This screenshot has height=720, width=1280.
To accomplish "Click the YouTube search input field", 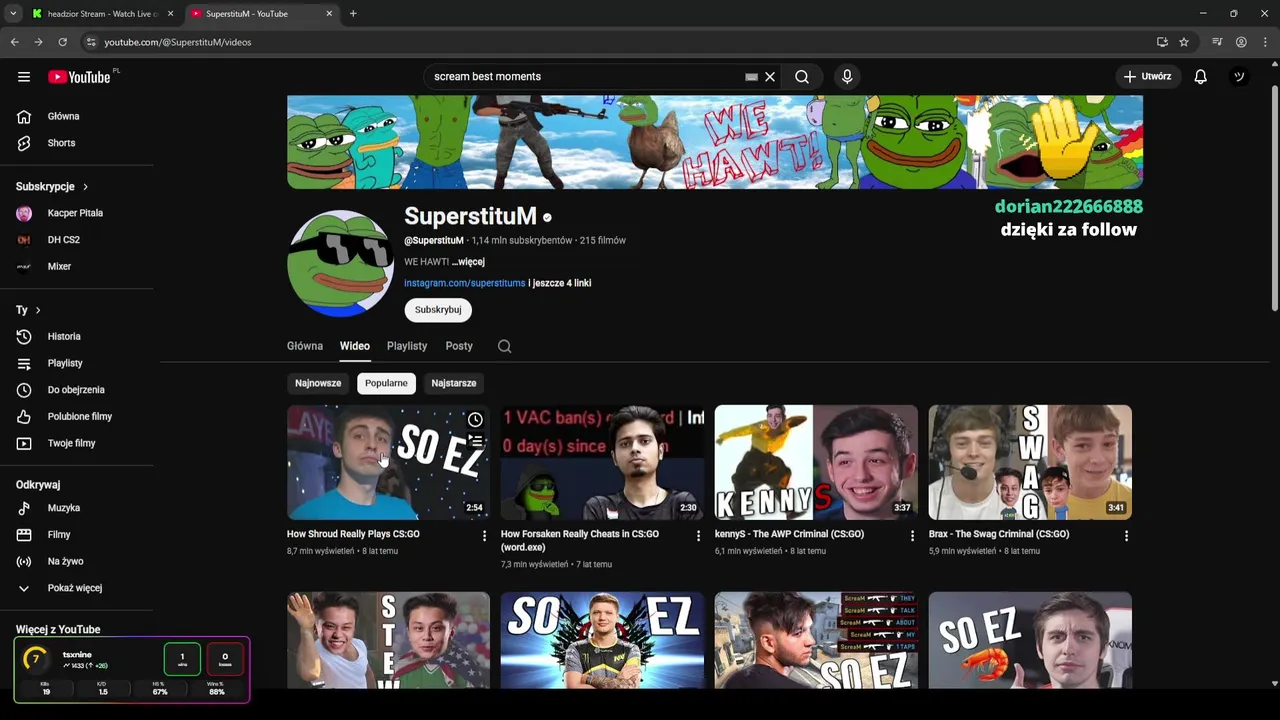I will [x=585, y=77].
